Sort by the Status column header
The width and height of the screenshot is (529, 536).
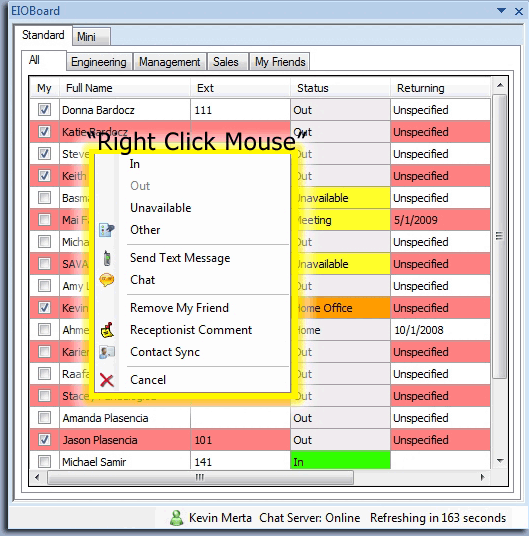pyautogui.click(x=340, y=88)
